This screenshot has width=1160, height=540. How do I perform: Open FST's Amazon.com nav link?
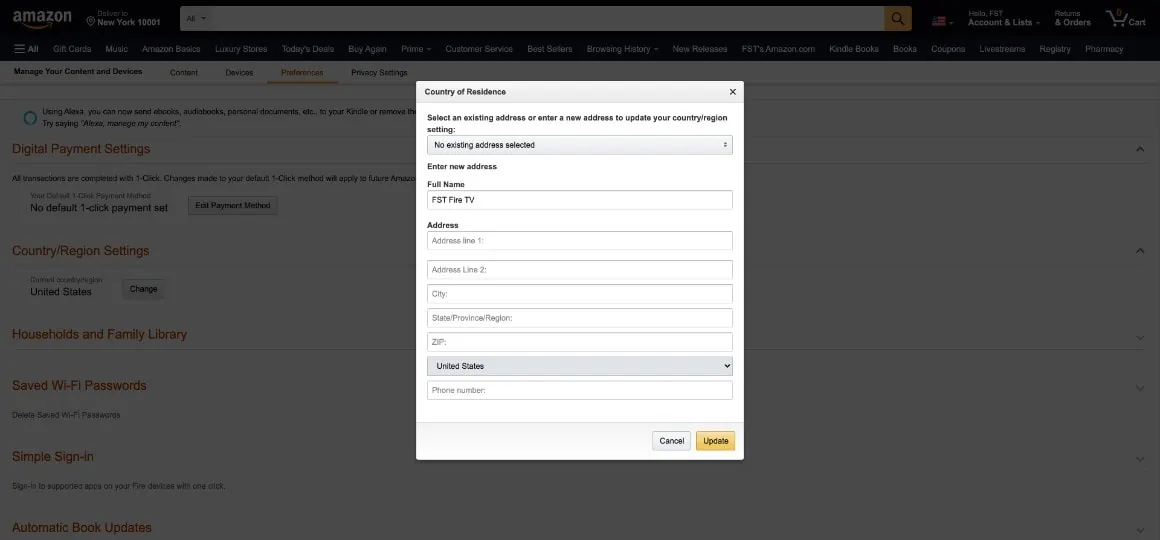coord(778,49)
